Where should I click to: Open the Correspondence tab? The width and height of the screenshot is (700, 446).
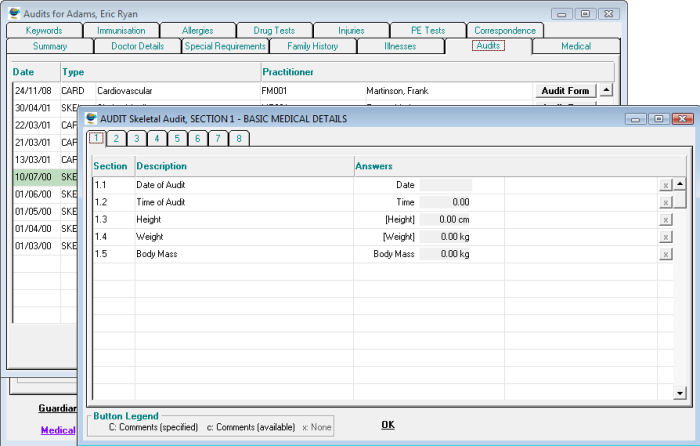tap(505, 30)
